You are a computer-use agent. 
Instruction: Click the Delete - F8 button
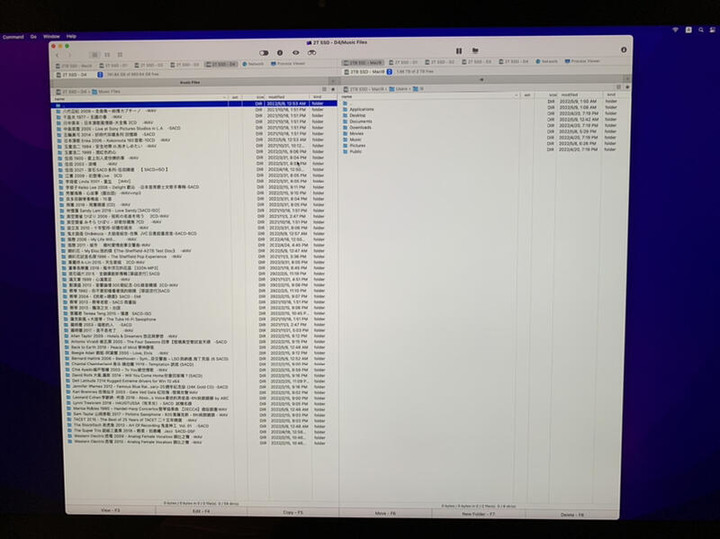(x=572, y=515)
